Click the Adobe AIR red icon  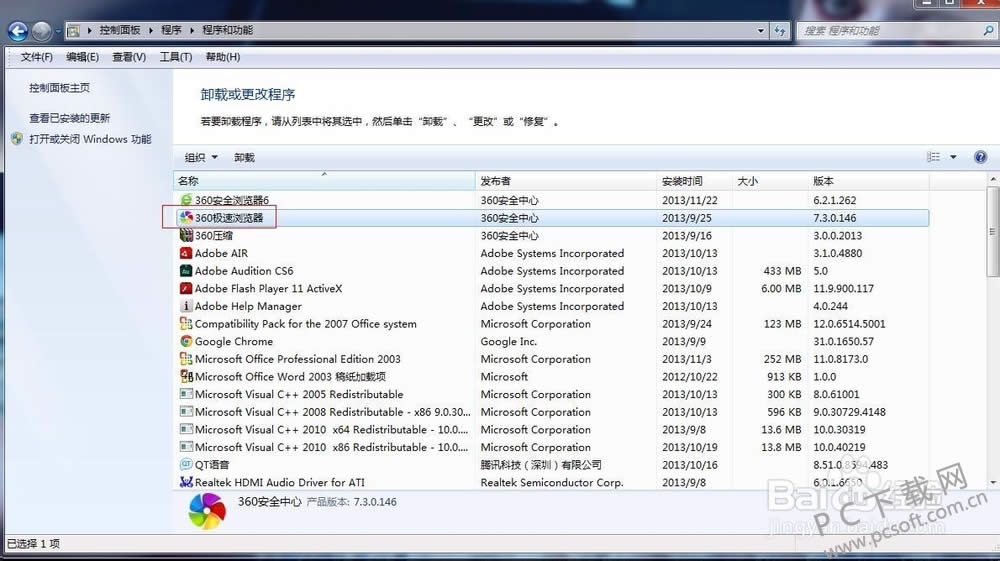[186, 253]
